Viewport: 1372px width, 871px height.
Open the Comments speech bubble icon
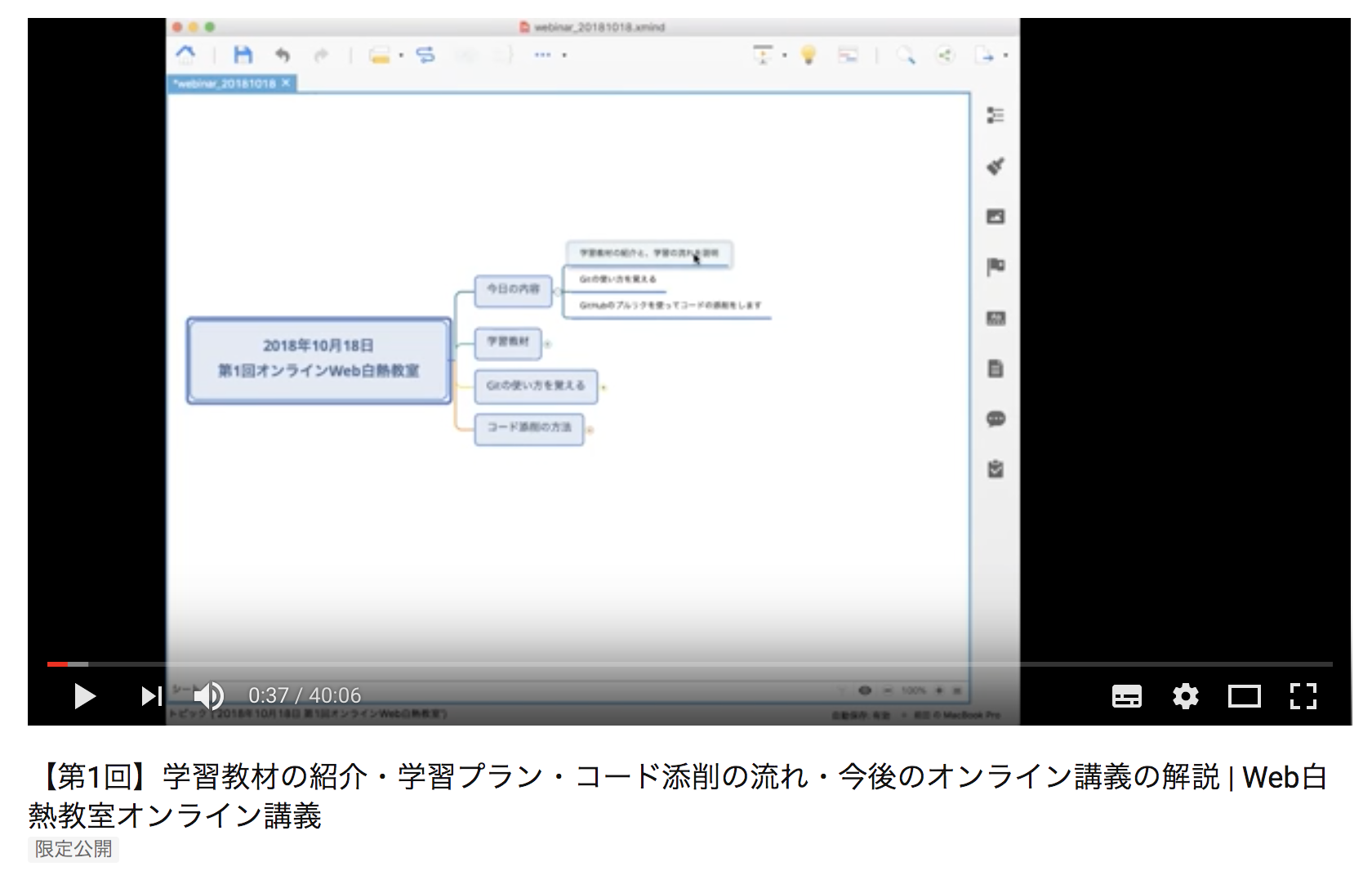click(x=996, y=419)
